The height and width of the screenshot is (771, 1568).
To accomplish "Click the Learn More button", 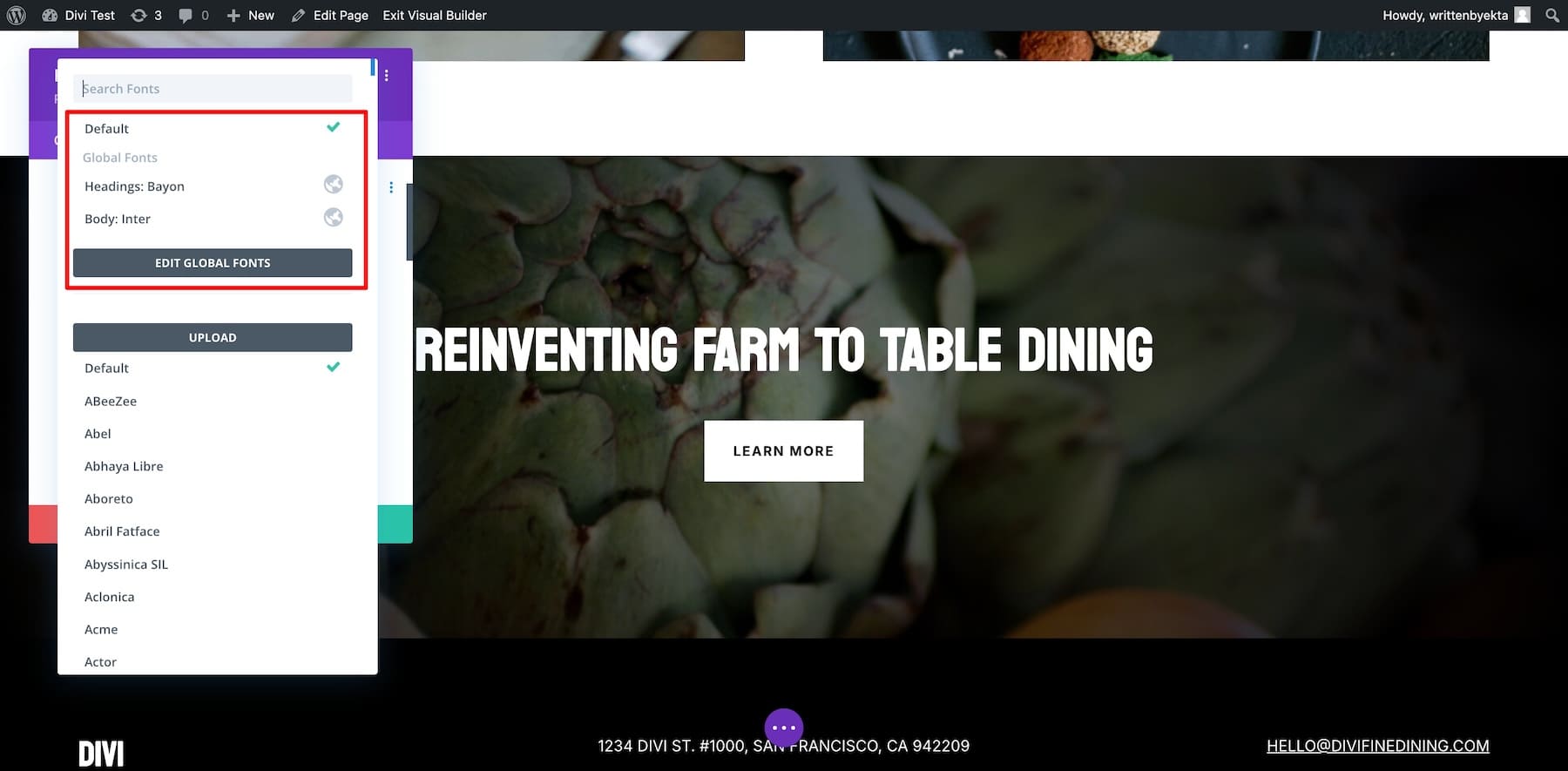I will click(783, 451).
